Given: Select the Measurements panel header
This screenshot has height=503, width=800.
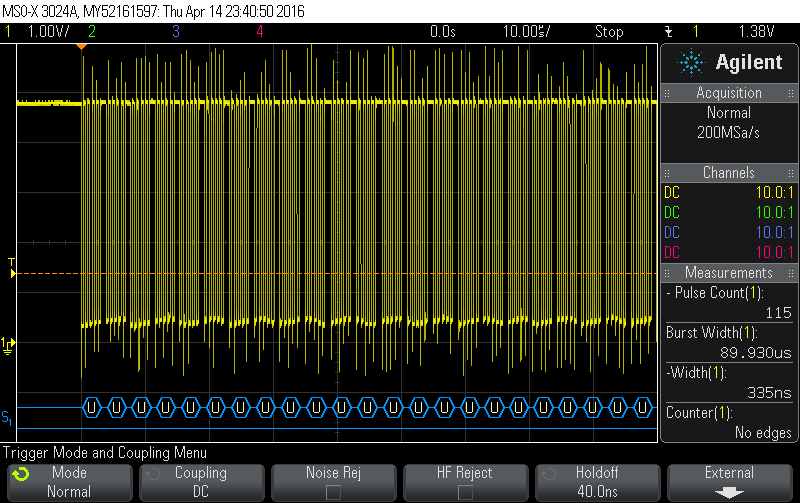Looking at the screenshot, I should tap(729, 273).
